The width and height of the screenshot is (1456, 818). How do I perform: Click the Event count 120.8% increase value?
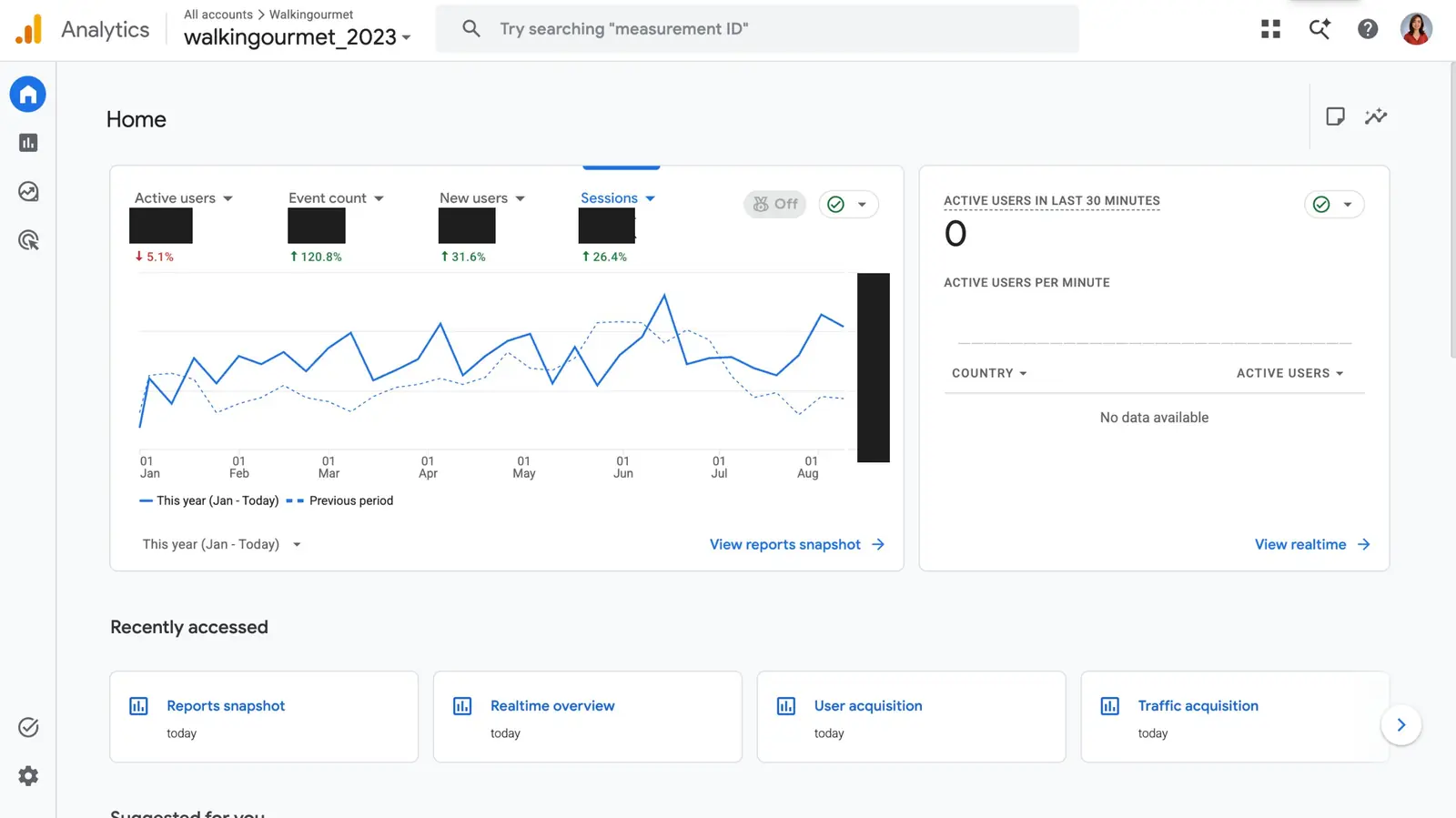tap(316, 257)
